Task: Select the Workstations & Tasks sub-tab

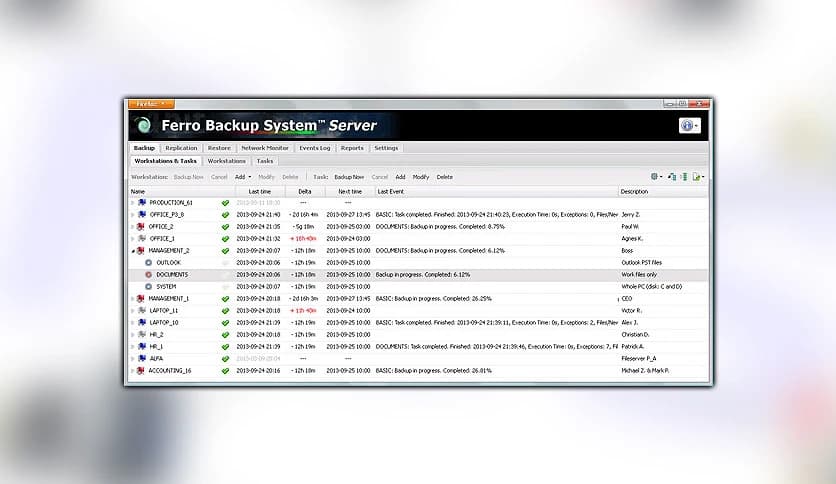Action: 165,161
